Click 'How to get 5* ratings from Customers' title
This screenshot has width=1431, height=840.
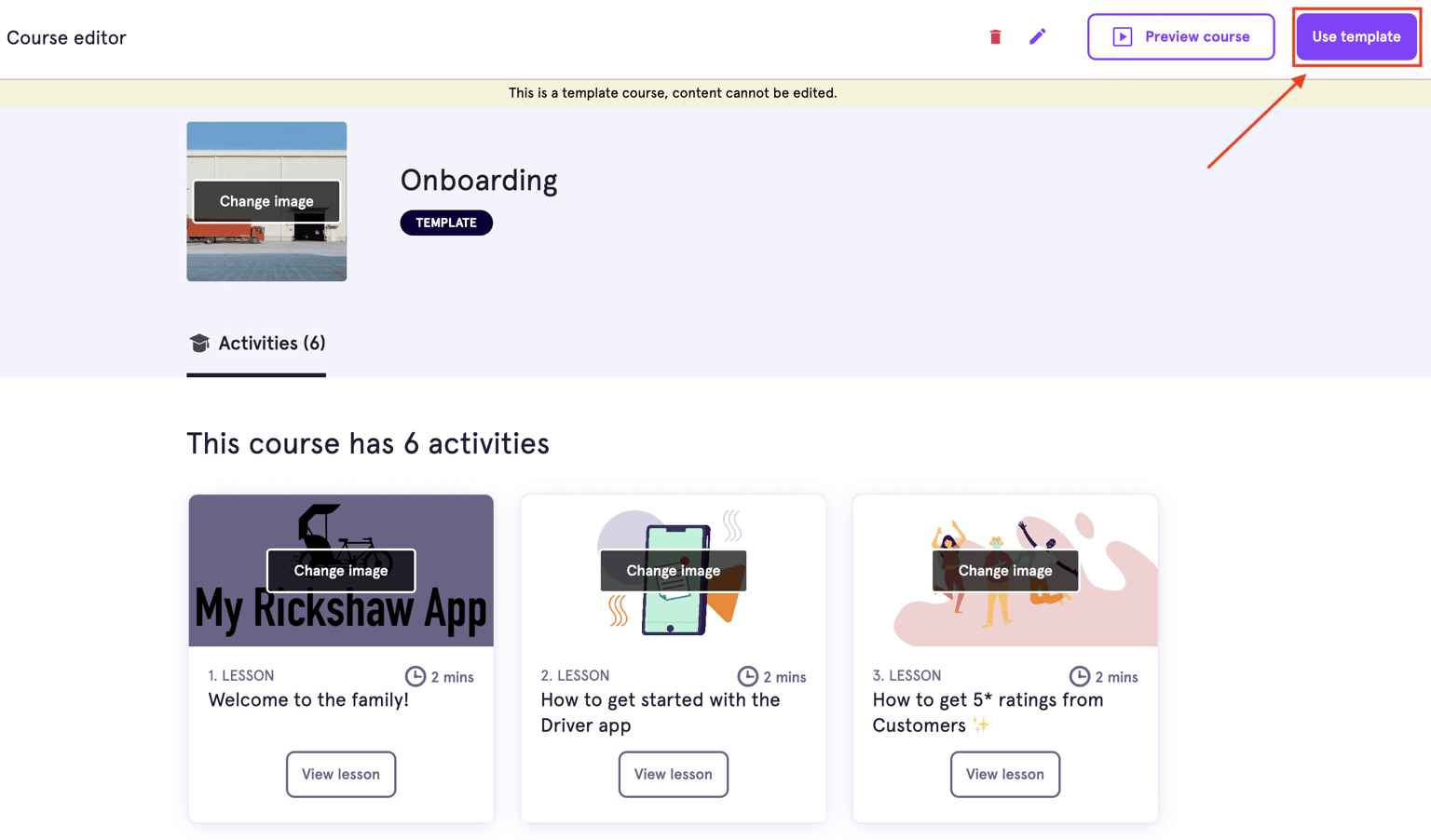tap(988, 712)
